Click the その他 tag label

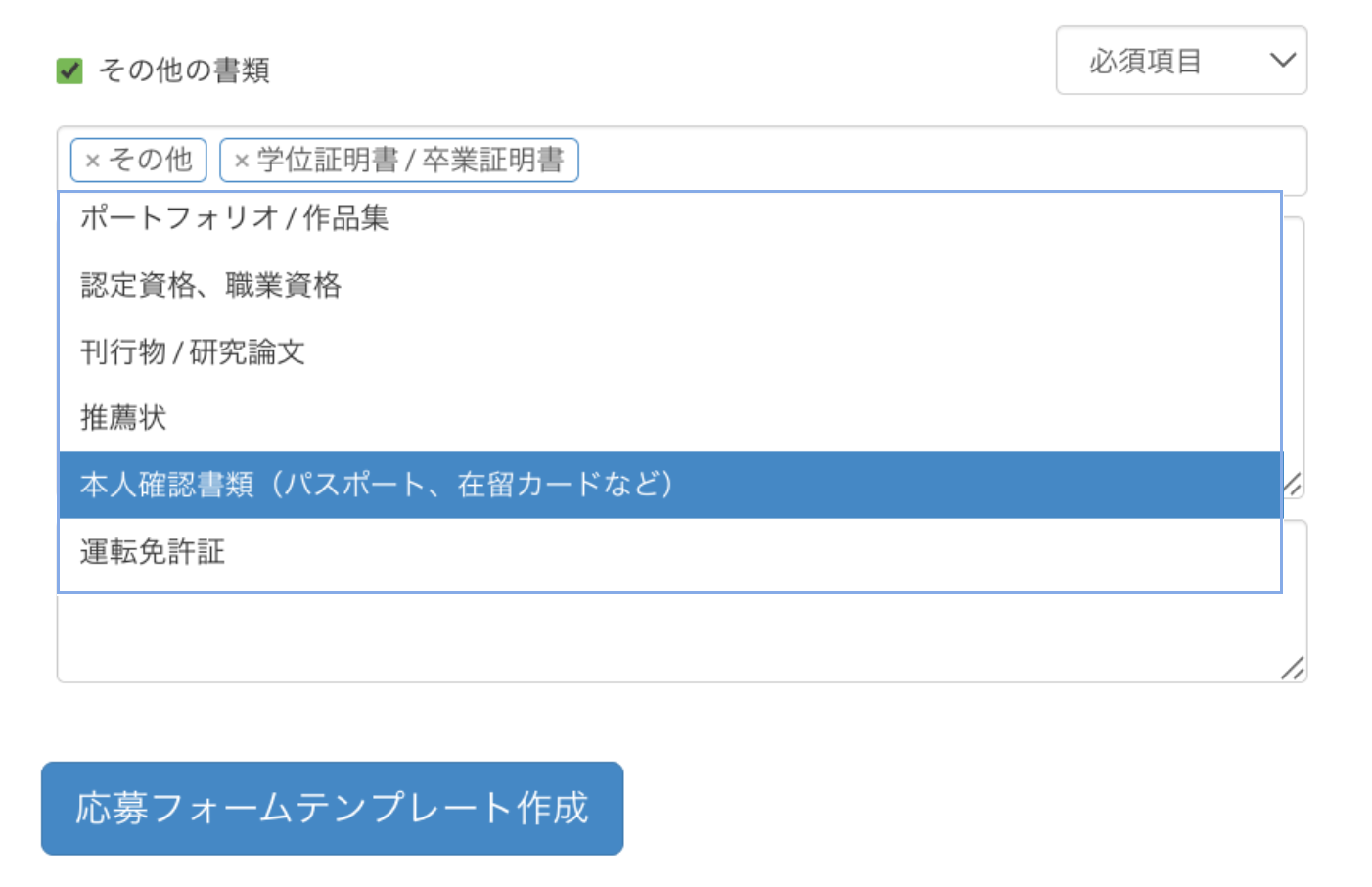point(151,160)
